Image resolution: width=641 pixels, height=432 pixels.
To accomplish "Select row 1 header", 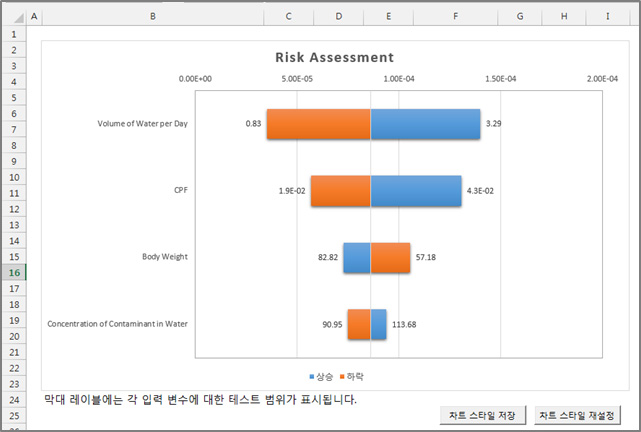I will 14,34.
